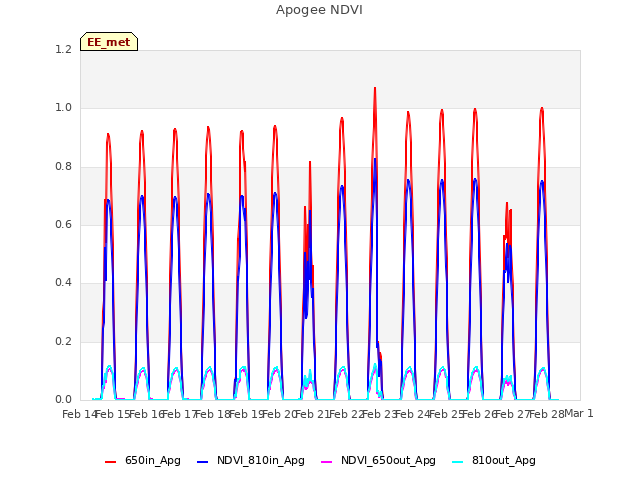Viewport: 640px width, 480px height.
Task: Click the last red peak near Feb 28
Action: click(542, 109)
